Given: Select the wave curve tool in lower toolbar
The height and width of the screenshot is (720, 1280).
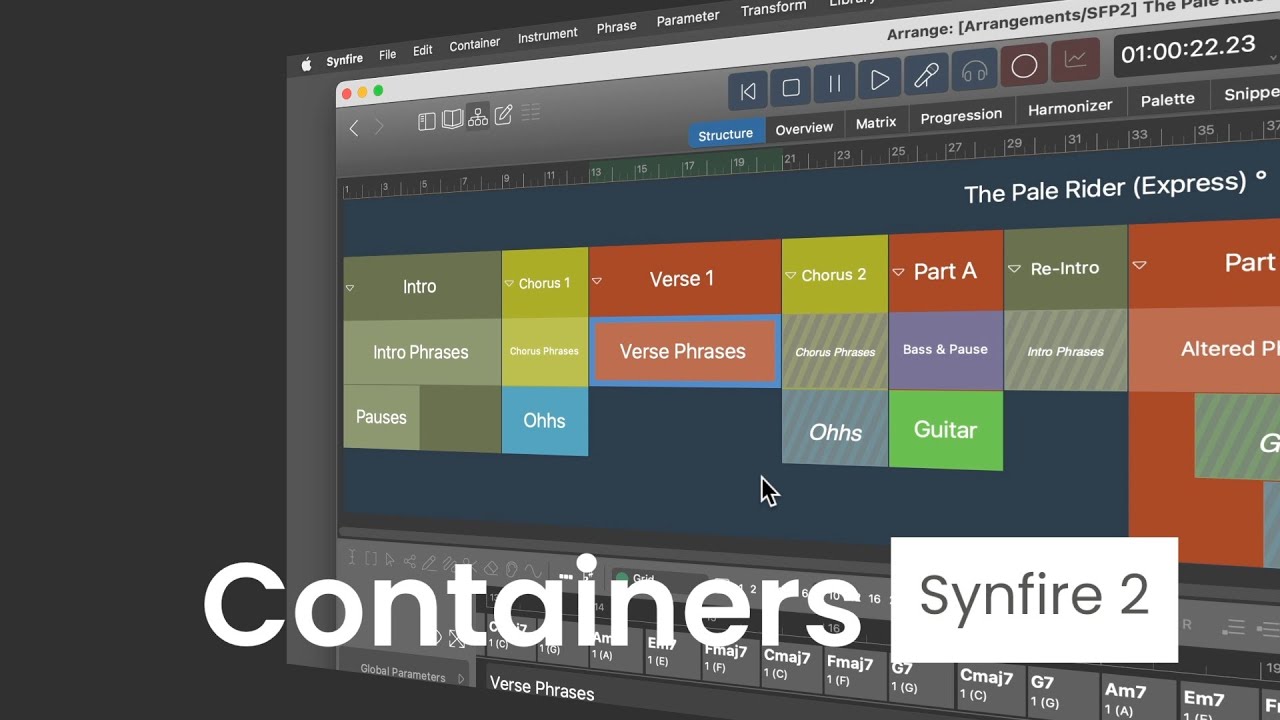Looking at the screenshot, I should coord(533,571).
